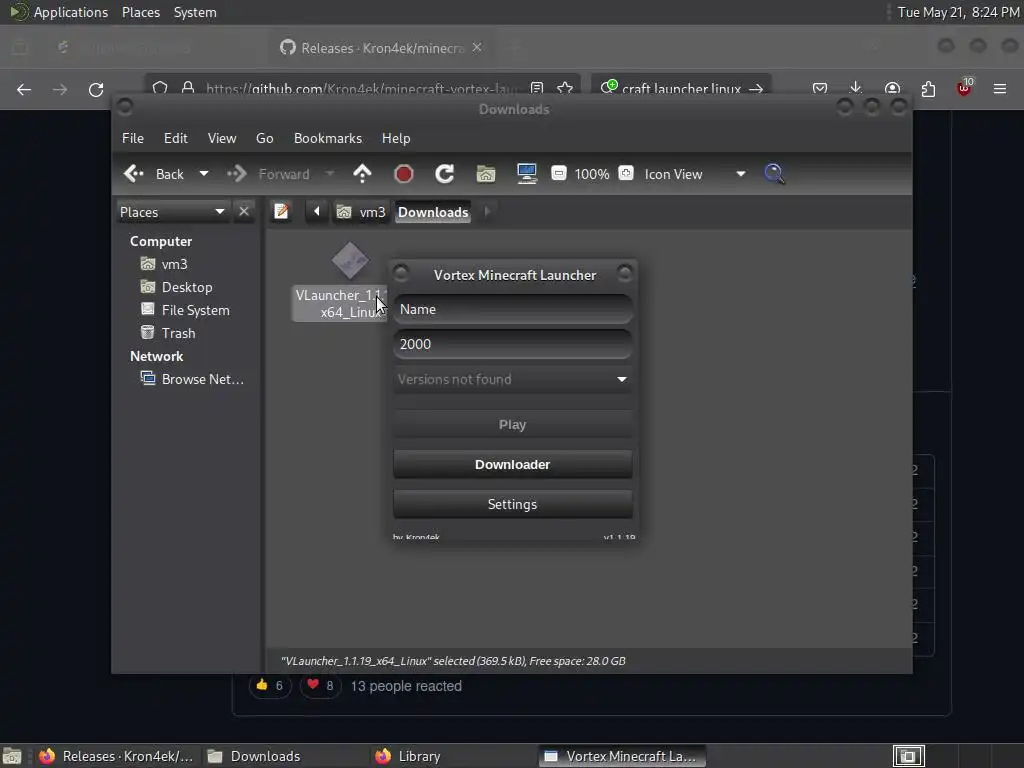Click Firefox search box craft launcher linux

coord(681,88)
